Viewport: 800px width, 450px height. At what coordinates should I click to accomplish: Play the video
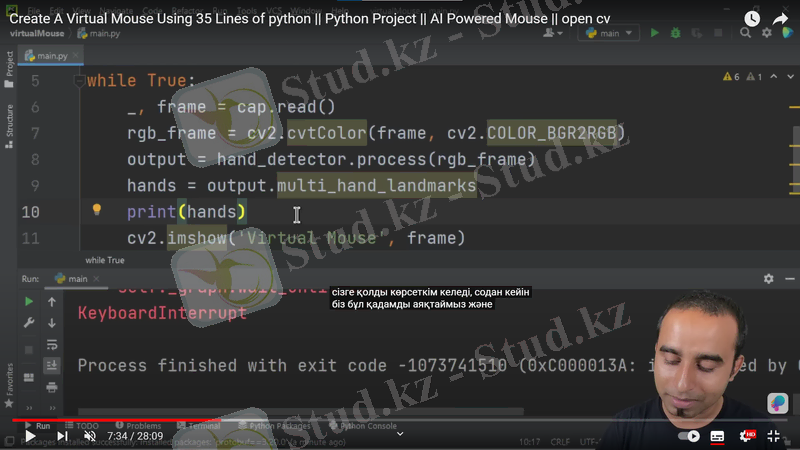[30, 436]
